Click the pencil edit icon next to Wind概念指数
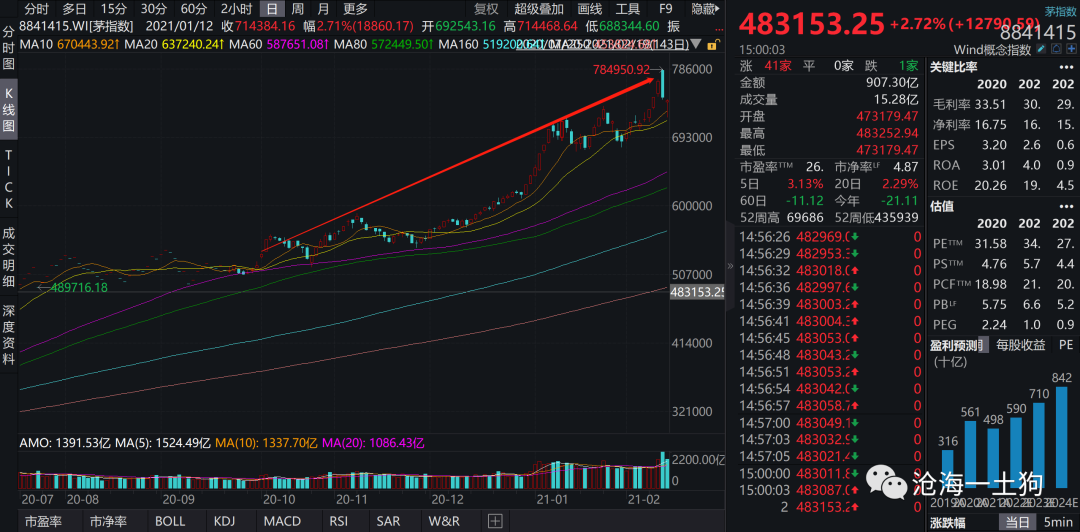 pyautogui.click(x=1041, y=50)
